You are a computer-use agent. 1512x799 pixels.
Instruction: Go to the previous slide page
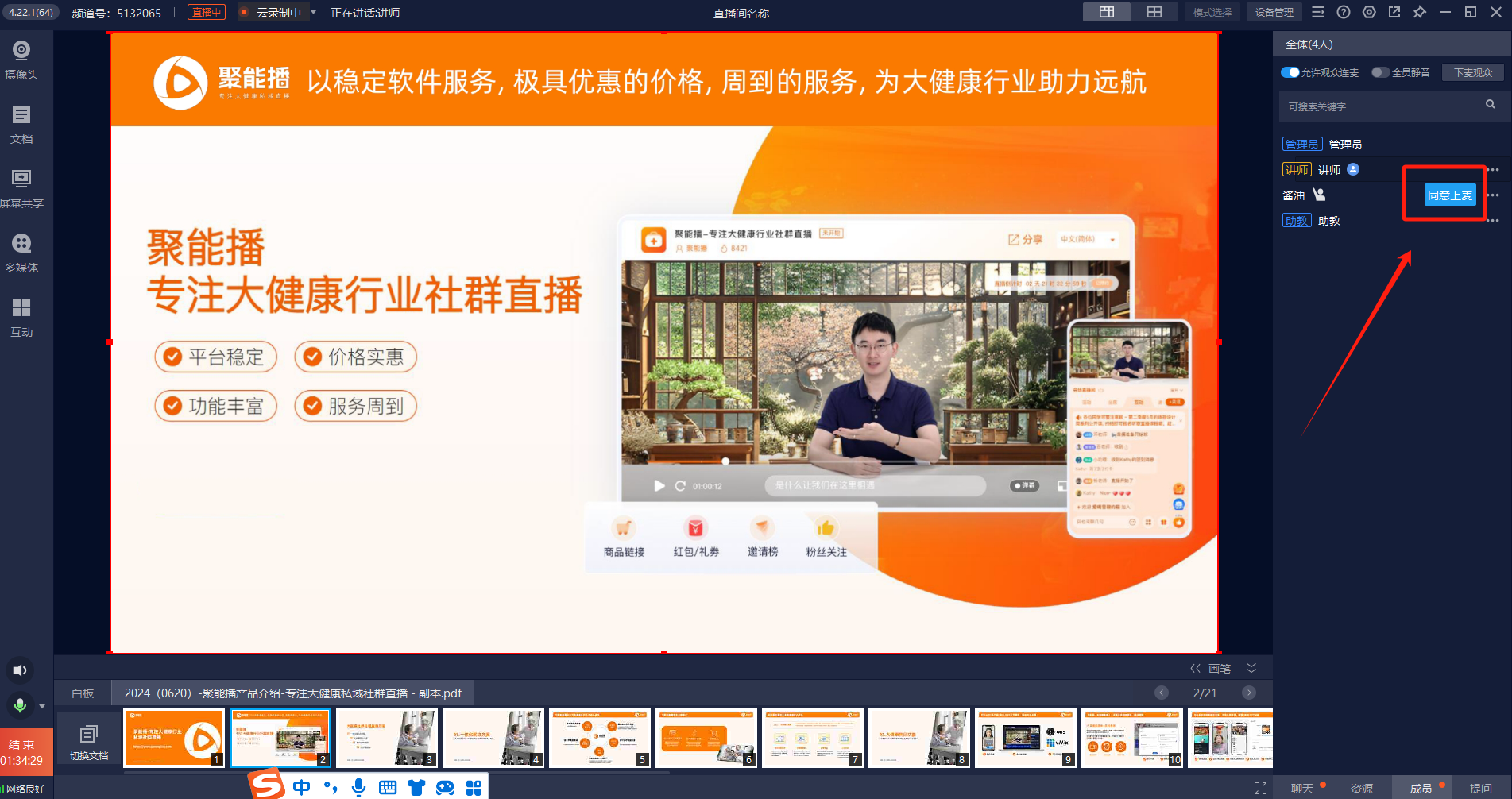[x=1162, y=693]
